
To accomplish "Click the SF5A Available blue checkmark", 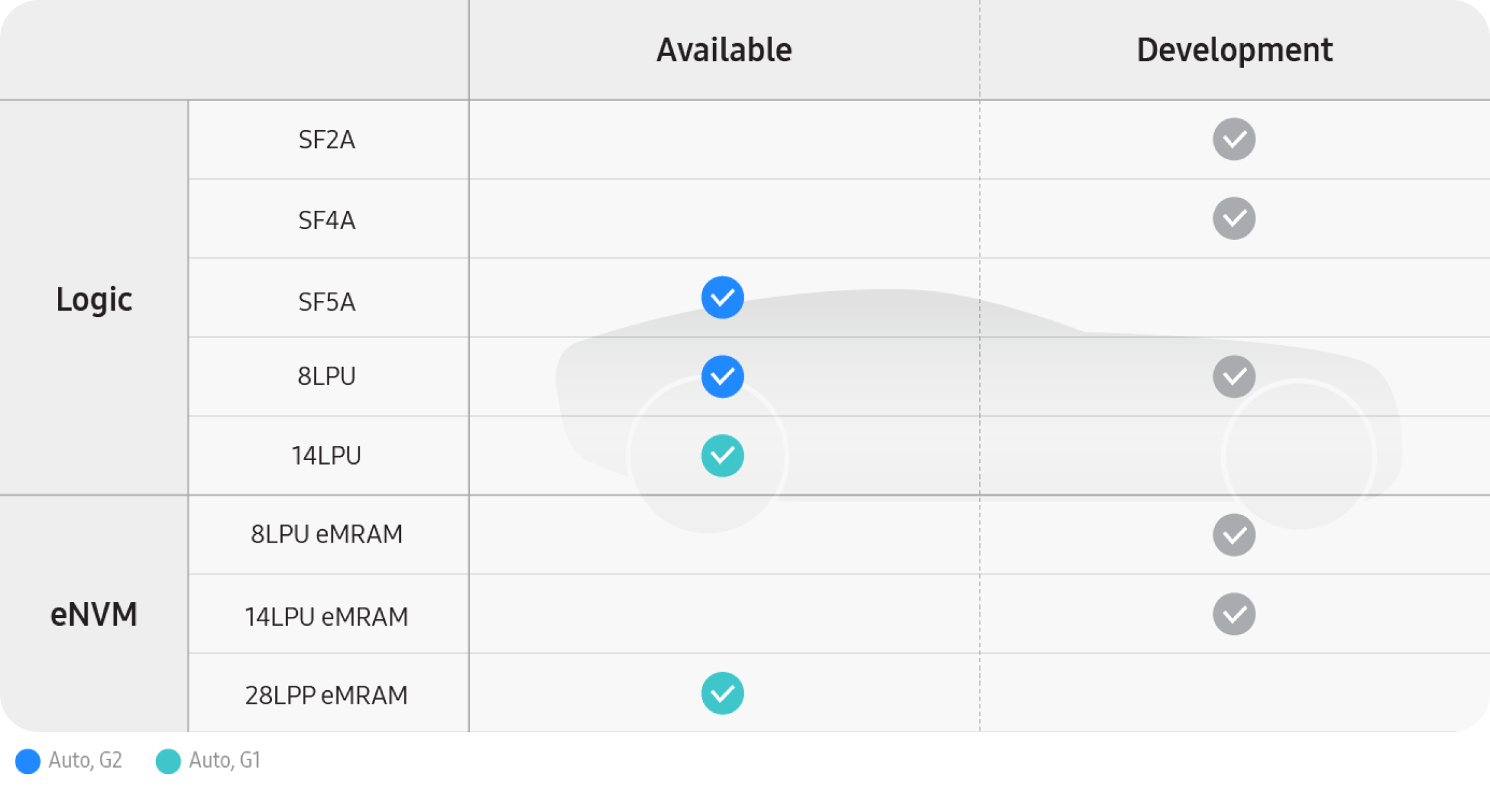I will click(722, 298).
